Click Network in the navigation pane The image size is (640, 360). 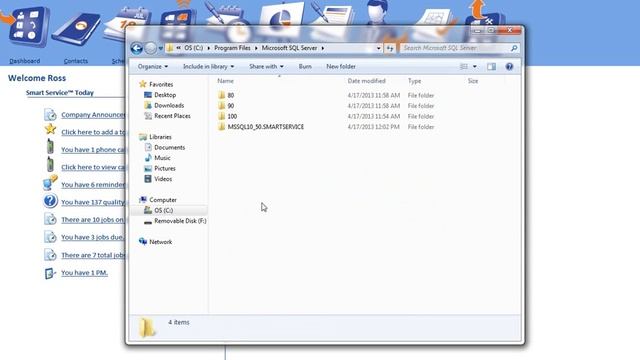click(160, 242)
